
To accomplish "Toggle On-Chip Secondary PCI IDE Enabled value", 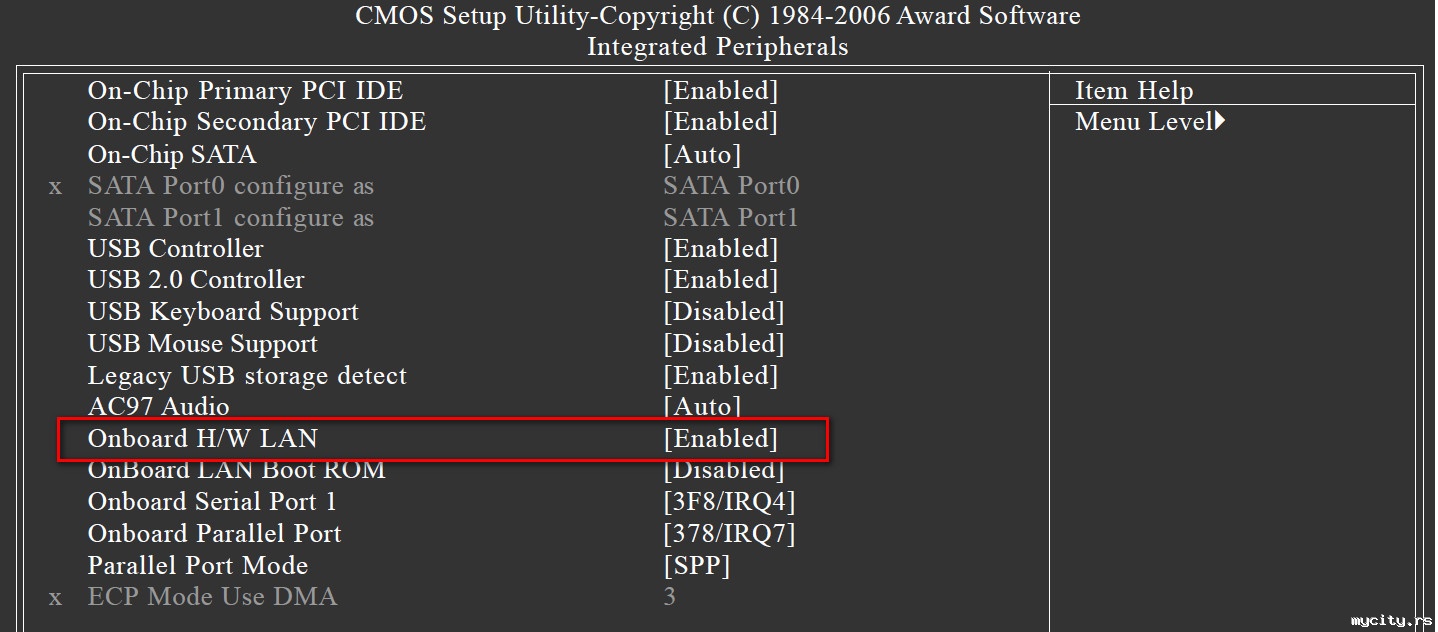I will [x=720, y=122].
